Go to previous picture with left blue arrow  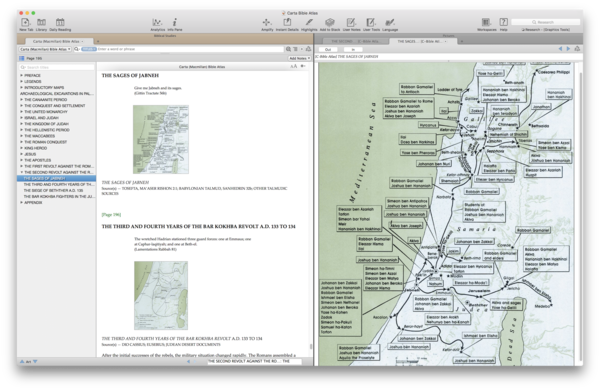pos(561,49)
